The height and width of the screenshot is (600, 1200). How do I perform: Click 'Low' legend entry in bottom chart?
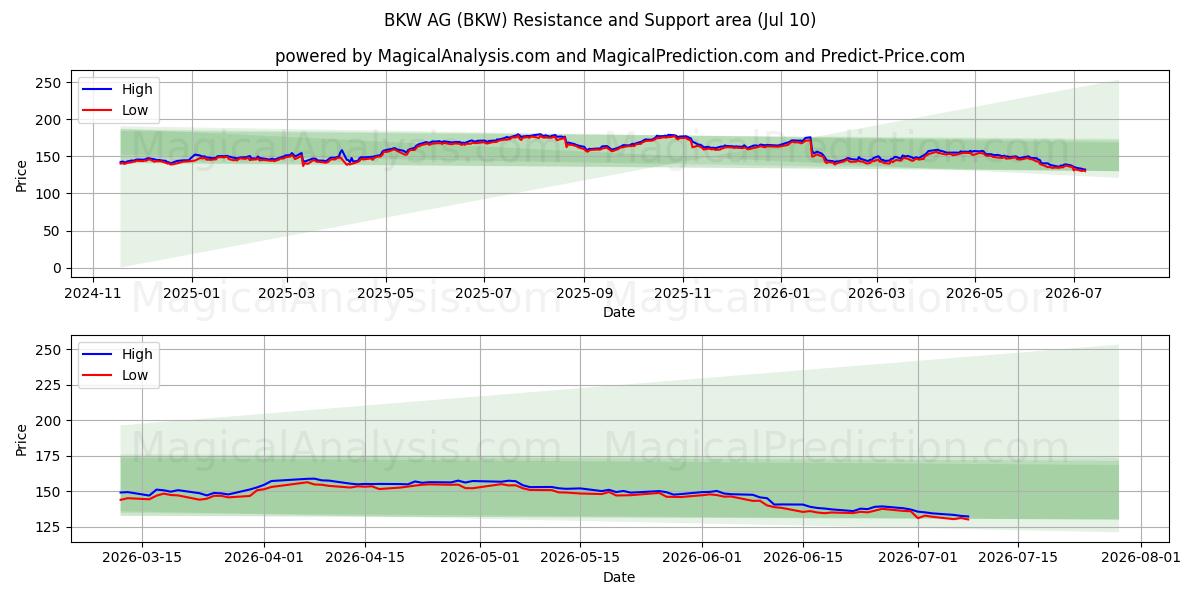(135, 375)
